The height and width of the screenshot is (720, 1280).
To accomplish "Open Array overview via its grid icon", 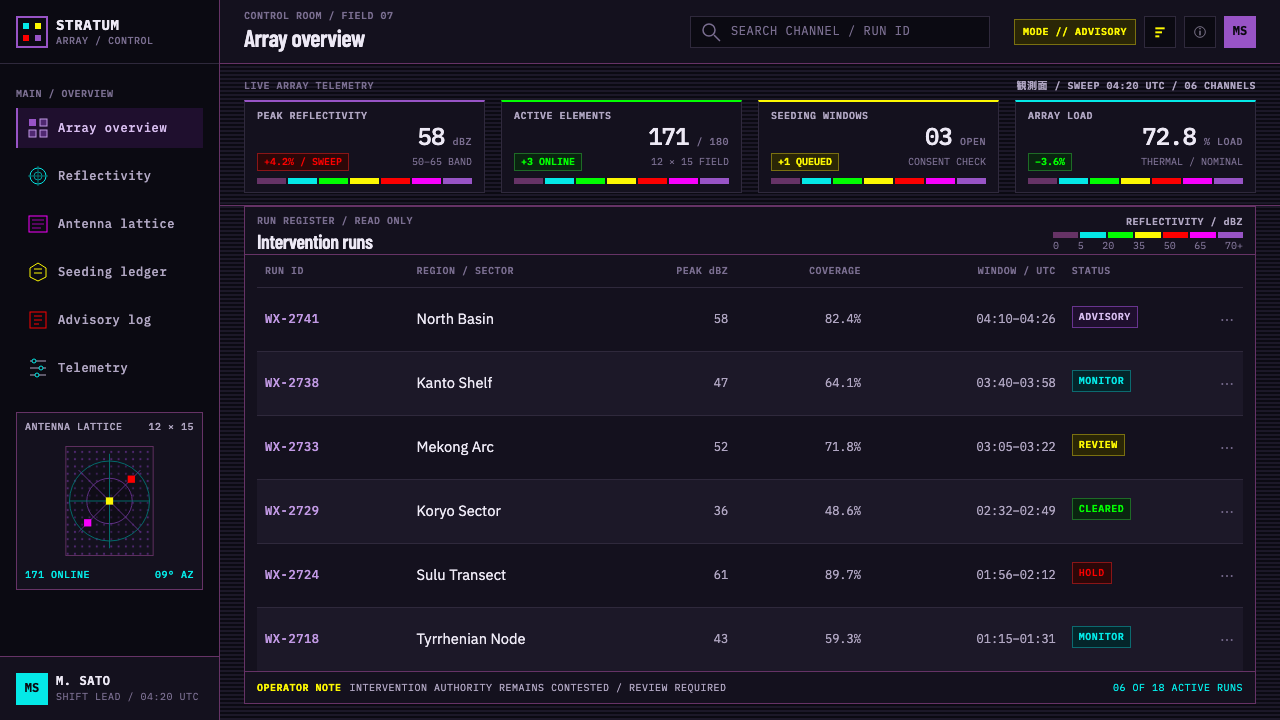I will point(38,128).
